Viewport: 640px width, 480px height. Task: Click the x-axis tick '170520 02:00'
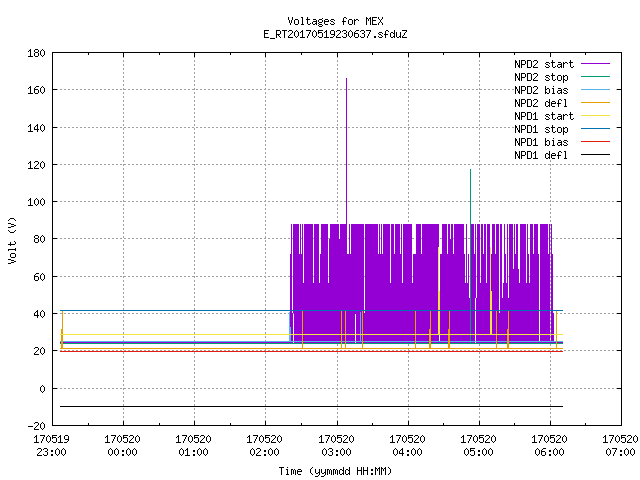point(264,446)
